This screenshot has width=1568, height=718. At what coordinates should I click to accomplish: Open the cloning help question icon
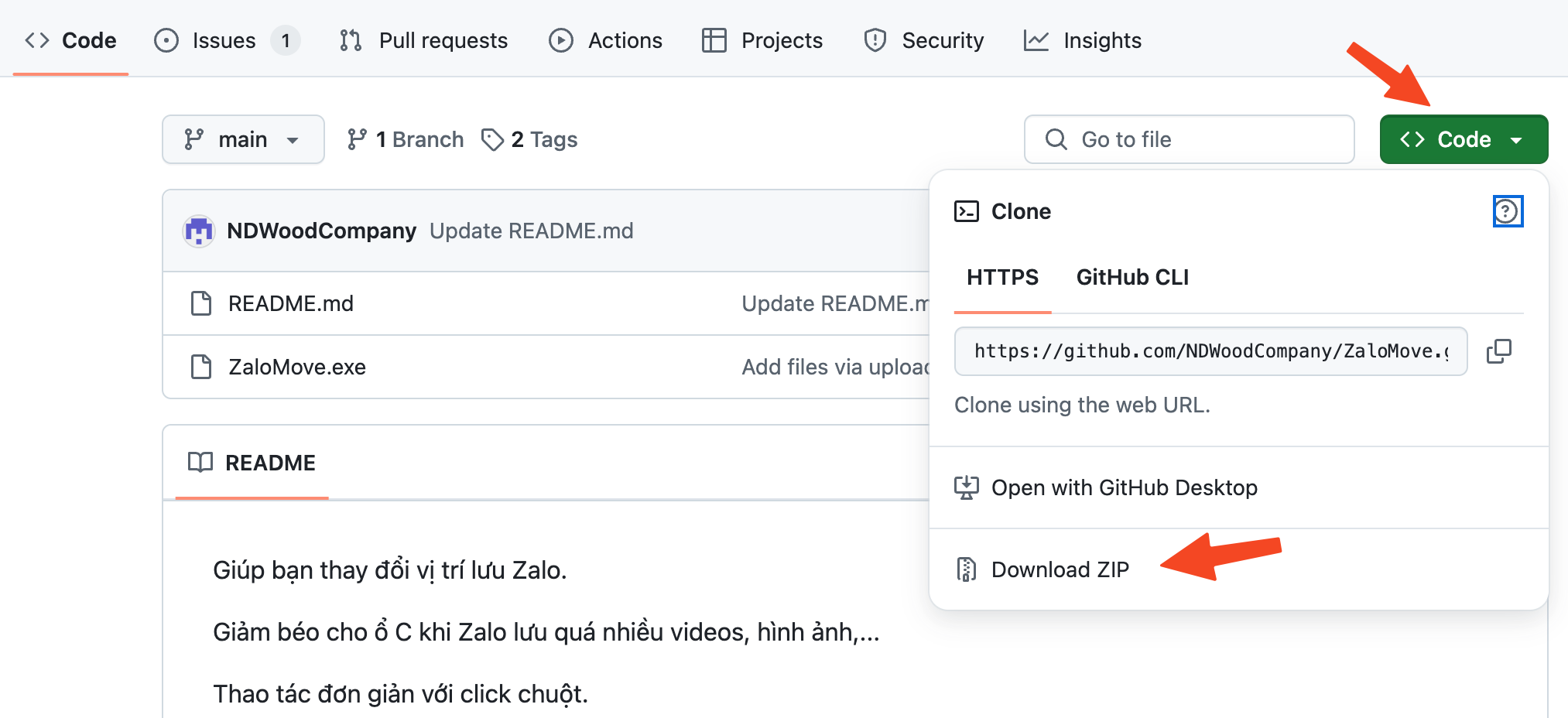click(1508, 211)
